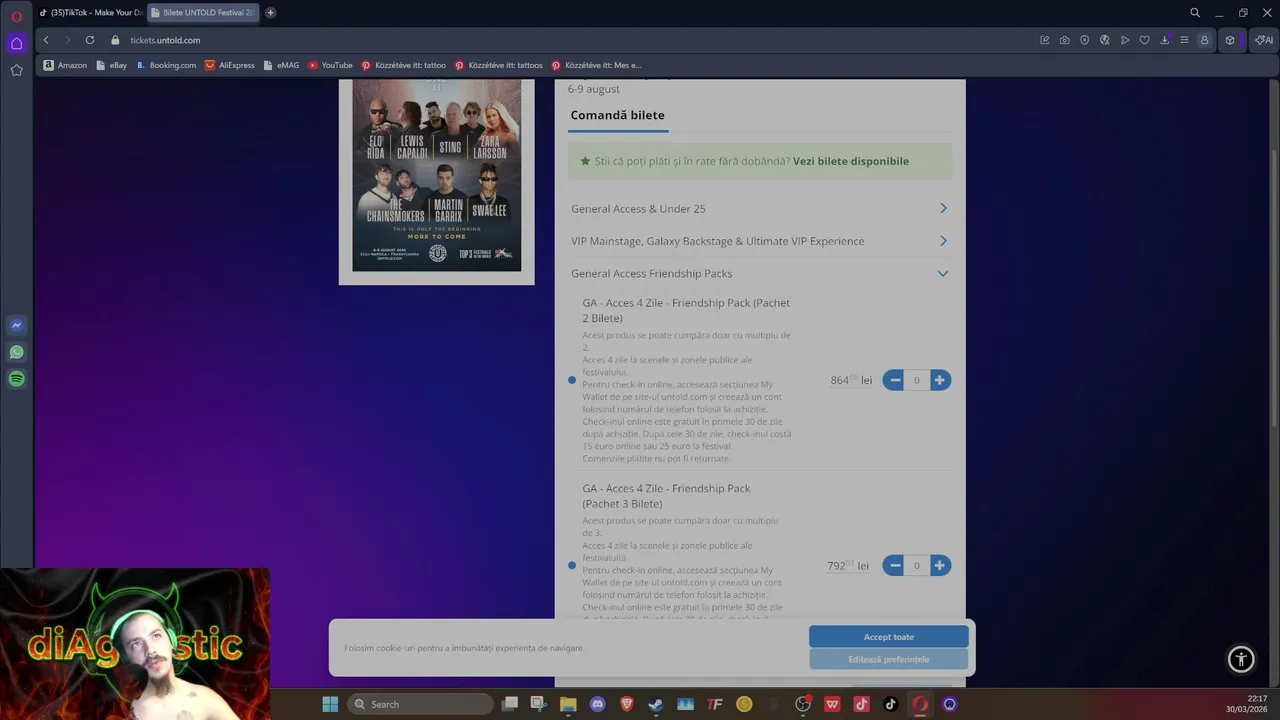Add page to bookmarks with heart icon

(1145, 40)
